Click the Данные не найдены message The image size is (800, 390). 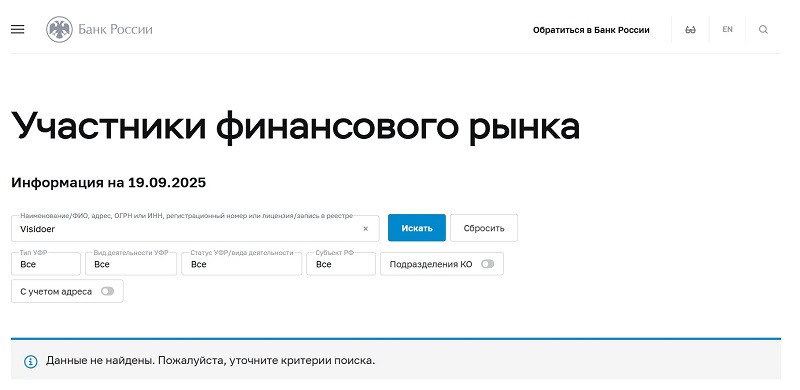click(210, 361)
